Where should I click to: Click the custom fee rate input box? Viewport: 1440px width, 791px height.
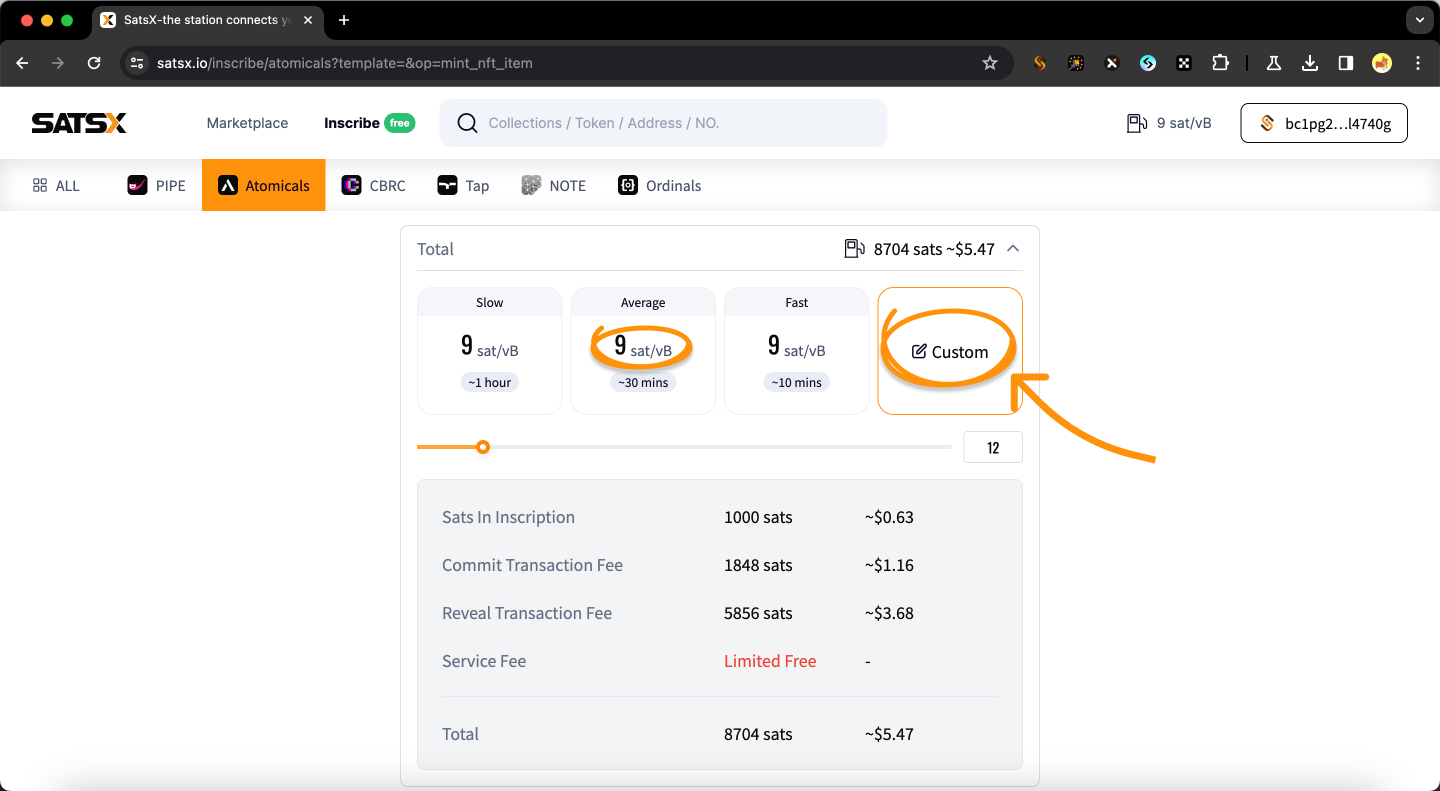(x=992, y=447)
